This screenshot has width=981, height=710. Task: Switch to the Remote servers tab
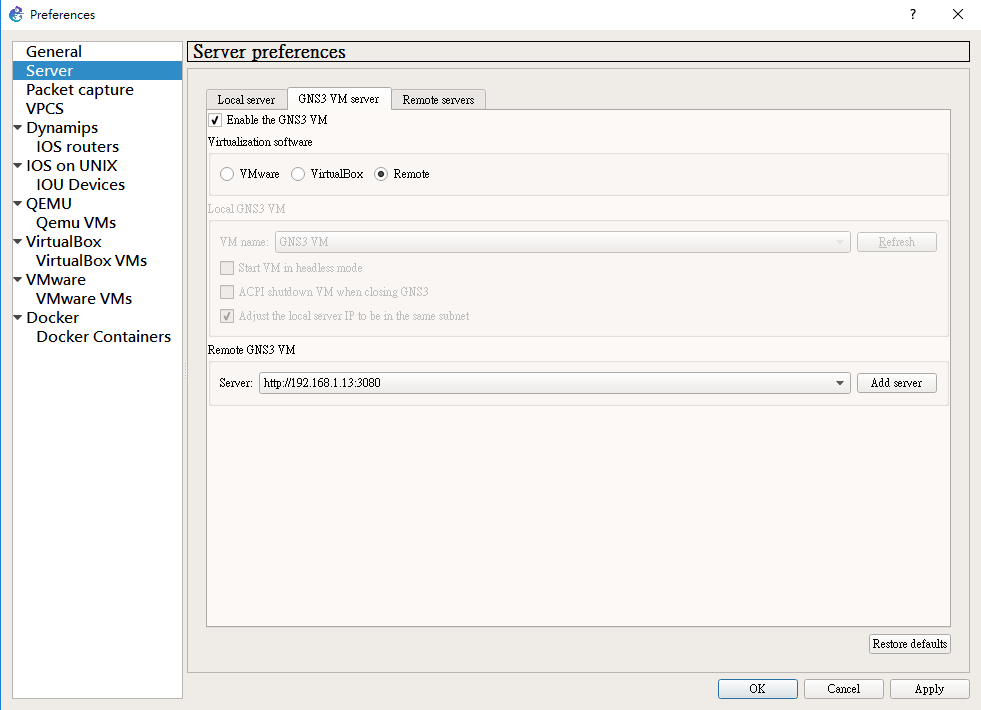(439, 99)
